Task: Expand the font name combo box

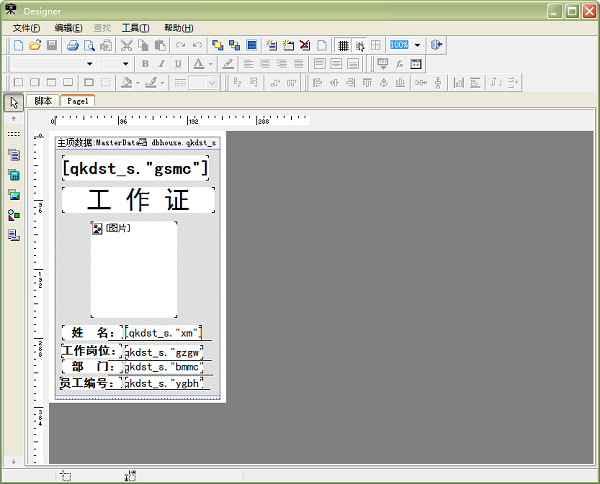Action: tap(89, 64)
